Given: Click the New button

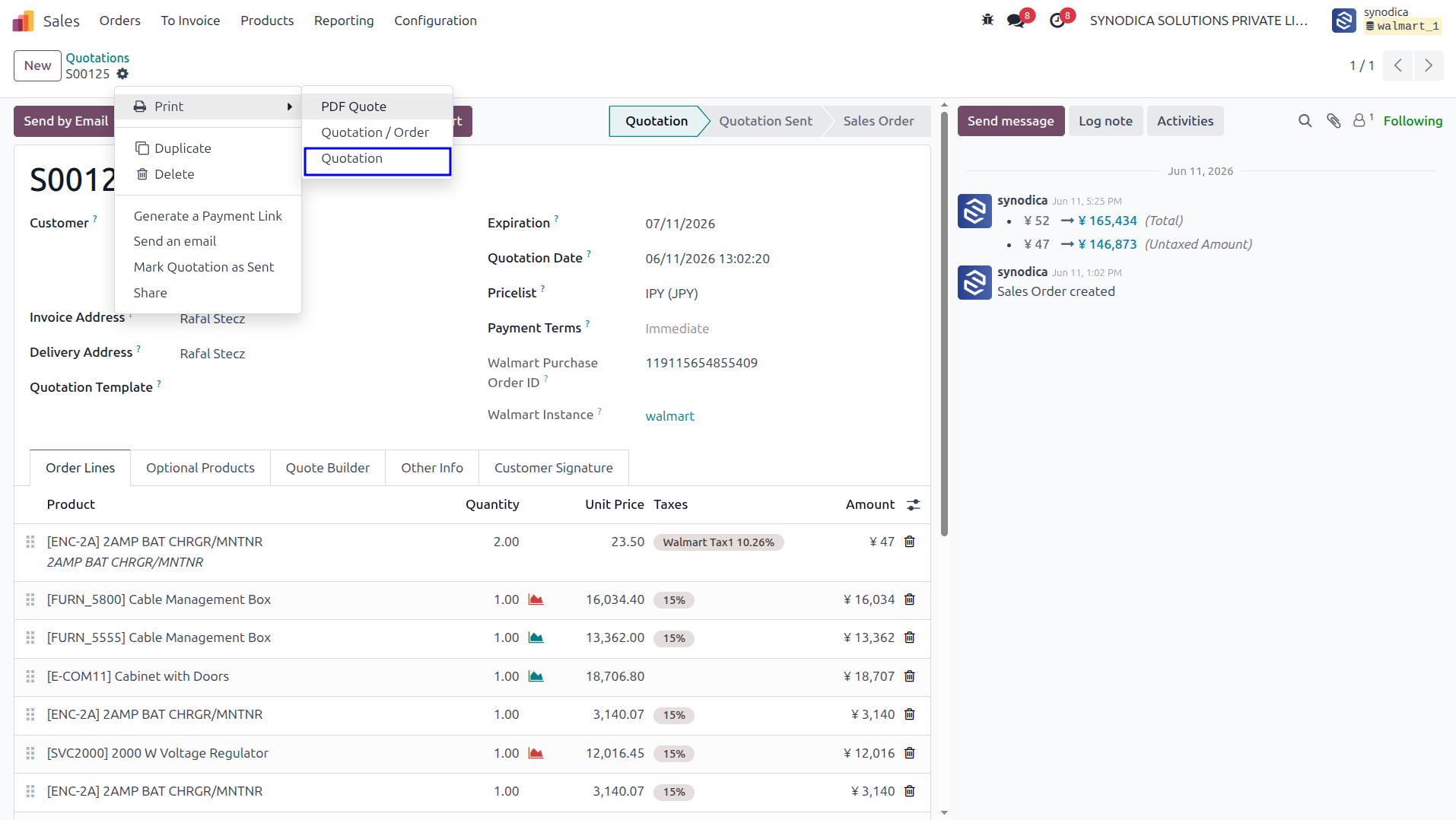Looking at the screenshot, I should (37, 65).
